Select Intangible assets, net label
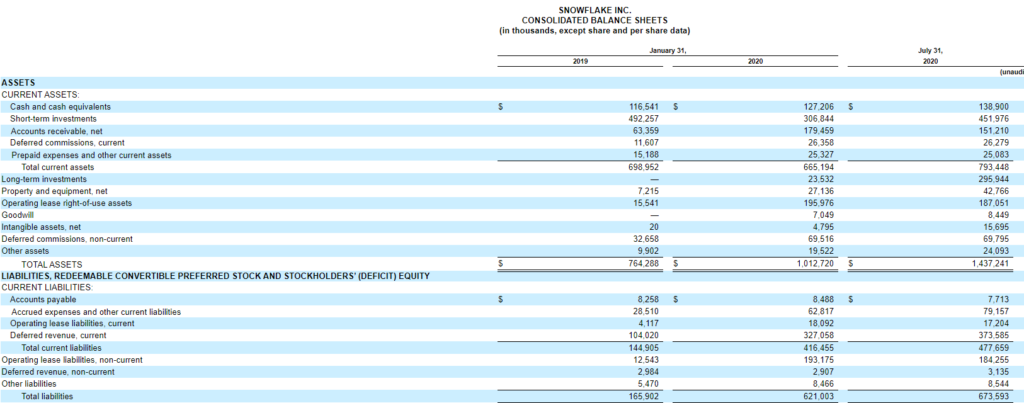Viewport: 1024px width, 403px height. (x=40, y=227)
